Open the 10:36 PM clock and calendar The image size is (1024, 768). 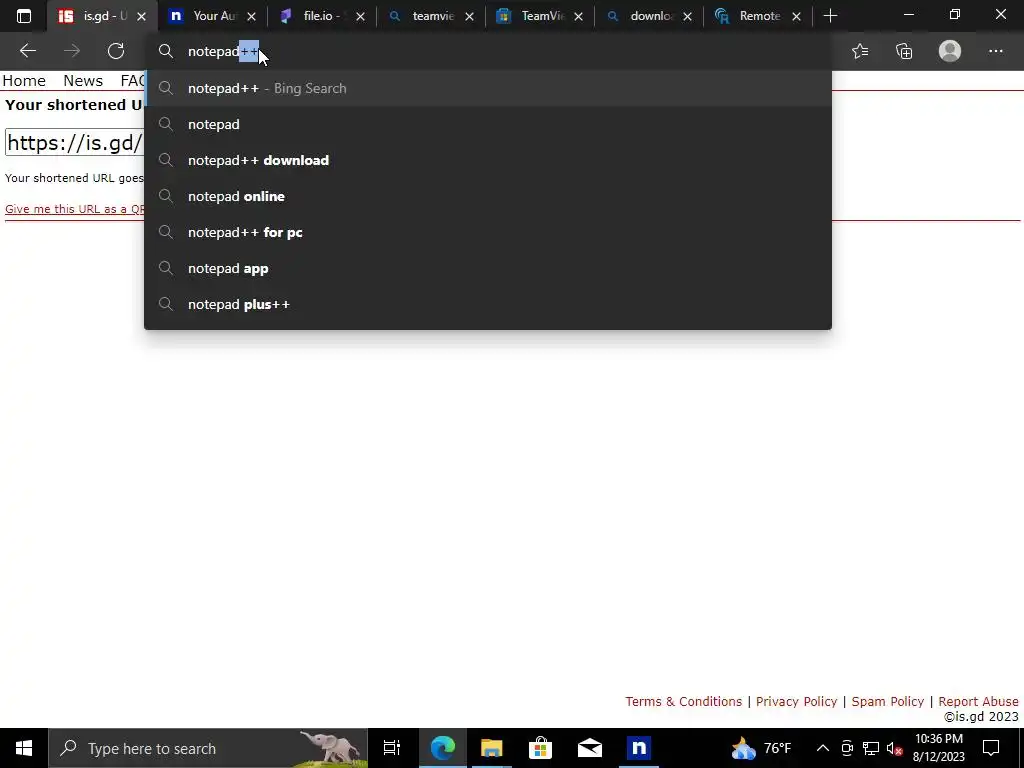pyautogui.click(x=938, y=748)
